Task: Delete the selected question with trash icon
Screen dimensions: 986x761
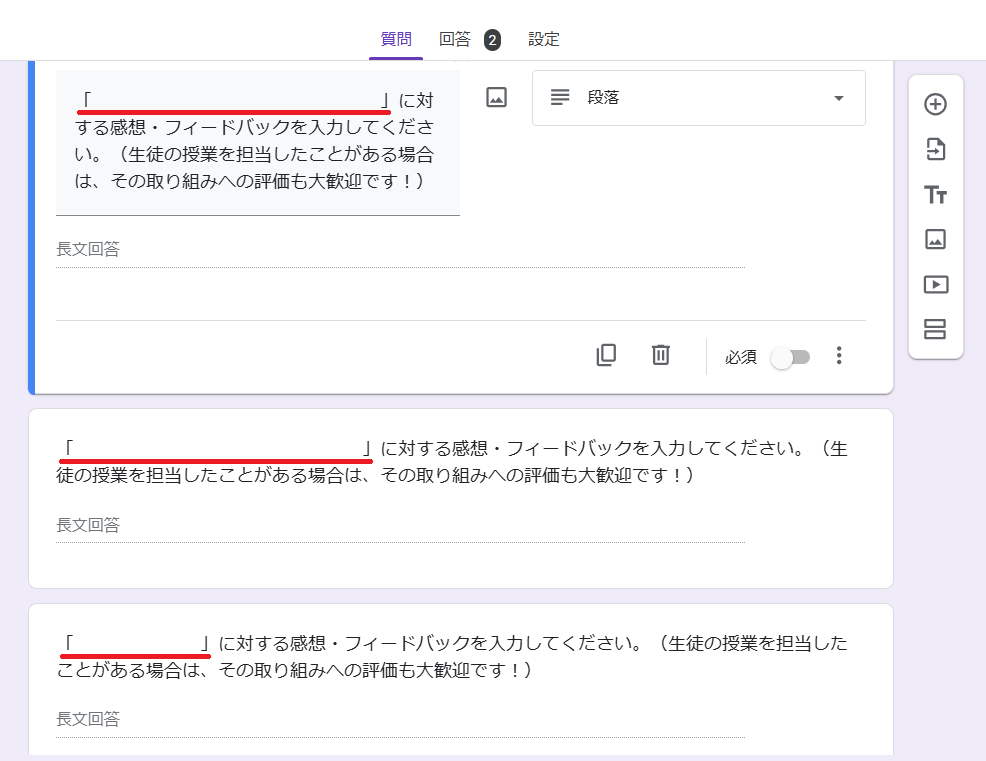Action: (660, 355)
